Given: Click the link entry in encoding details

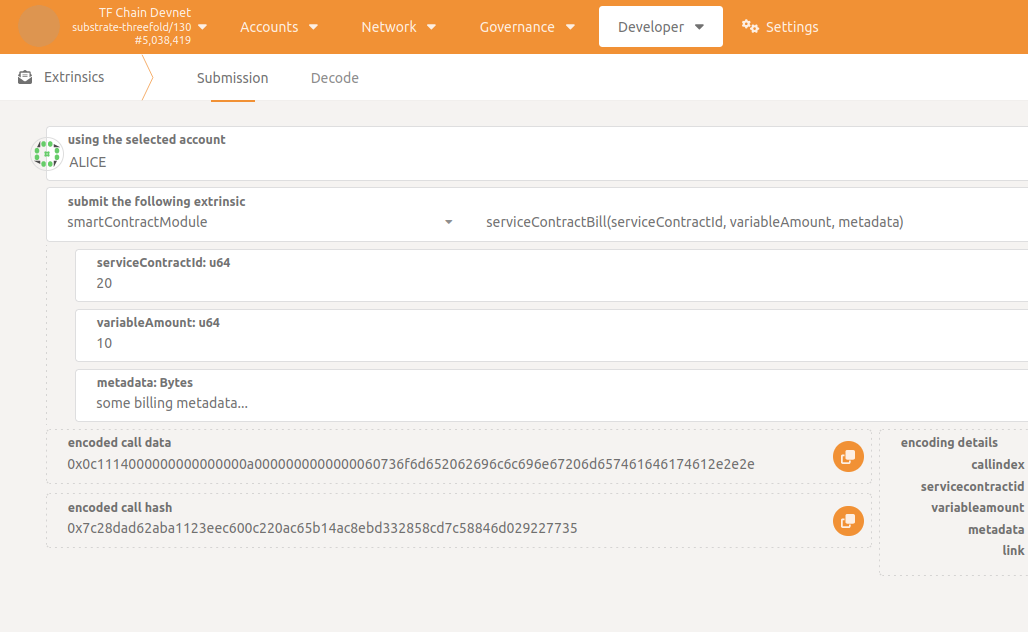Looking at the screenshot, I should [x=1013, y=550].
